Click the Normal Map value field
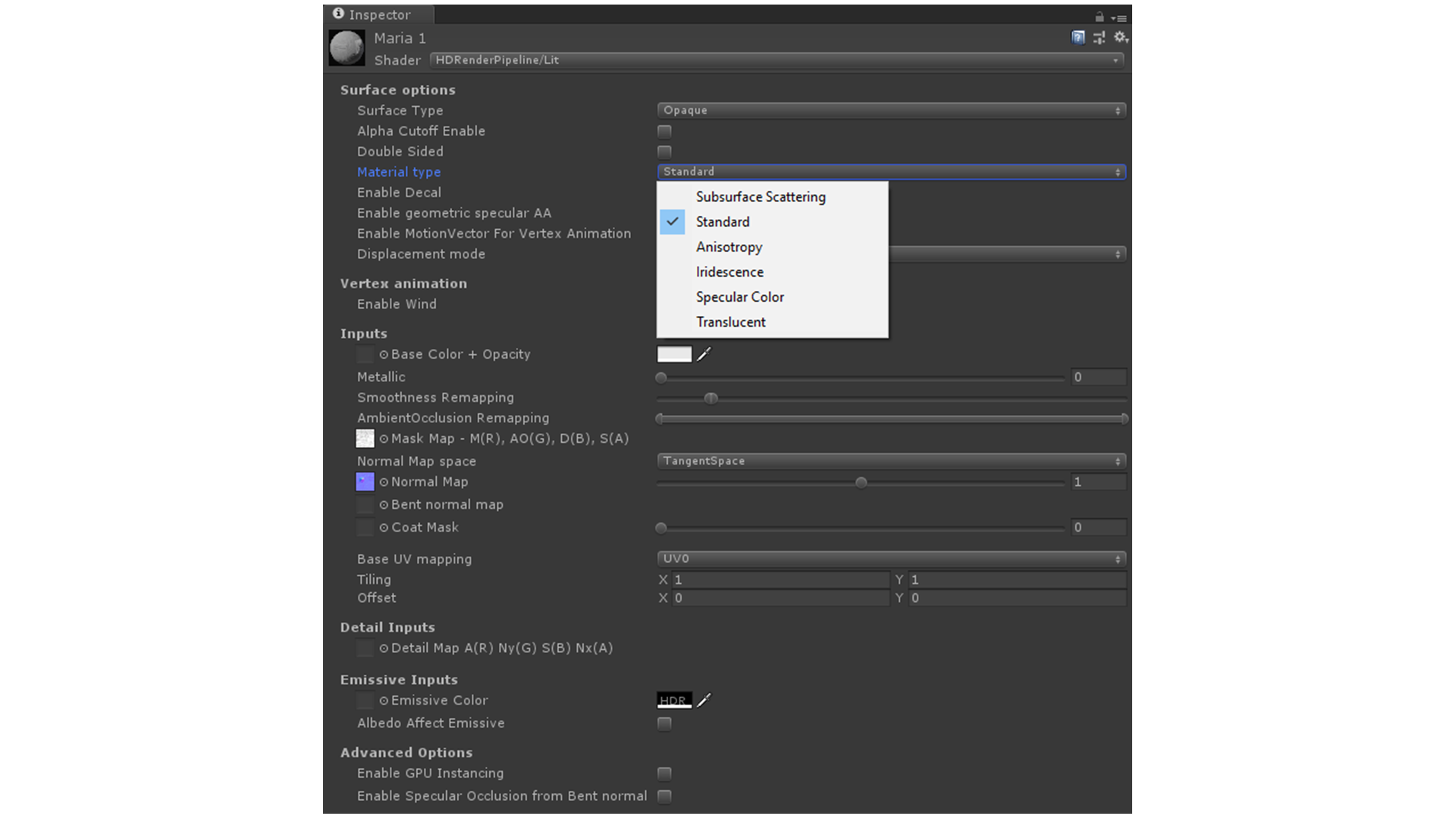The image size is (1456, 819). (x=1099, y=482)
